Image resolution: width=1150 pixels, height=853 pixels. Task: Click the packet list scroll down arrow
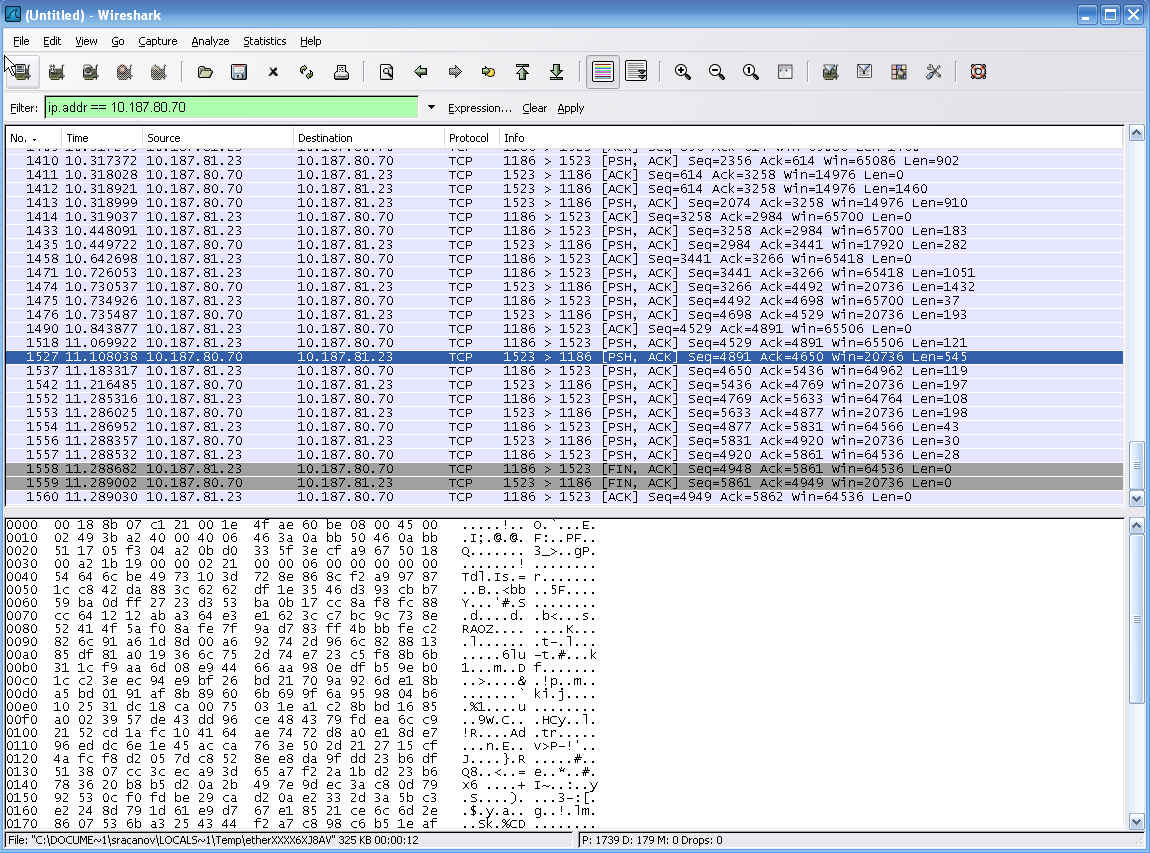[1136, 499]
